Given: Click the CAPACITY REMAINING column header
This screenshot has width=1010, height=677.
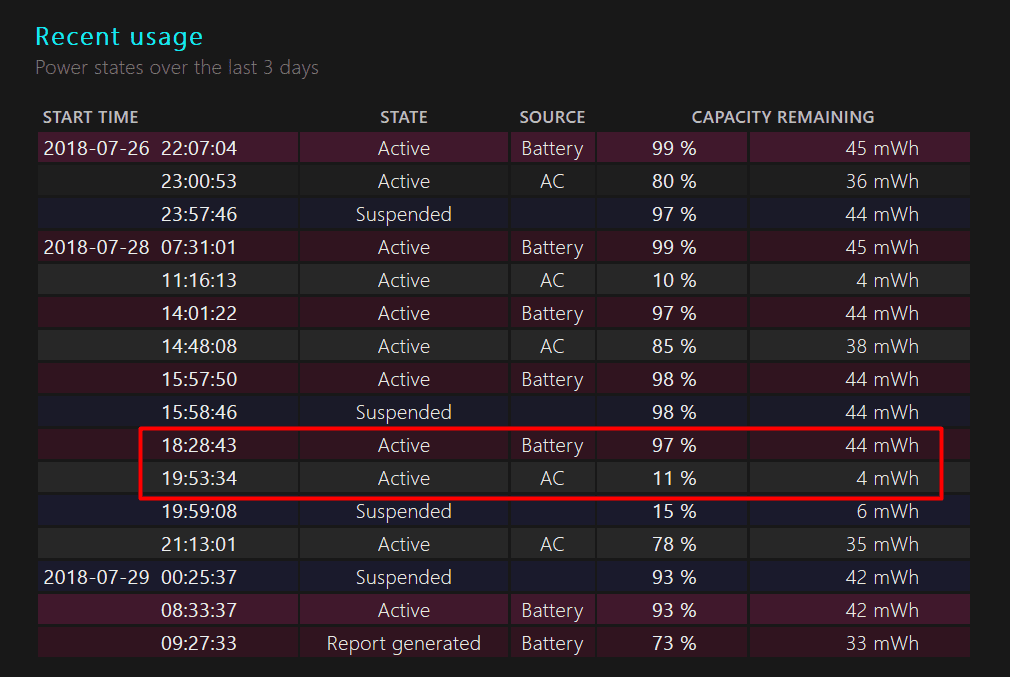Looking at the screenshot, I should coord(782,117).
